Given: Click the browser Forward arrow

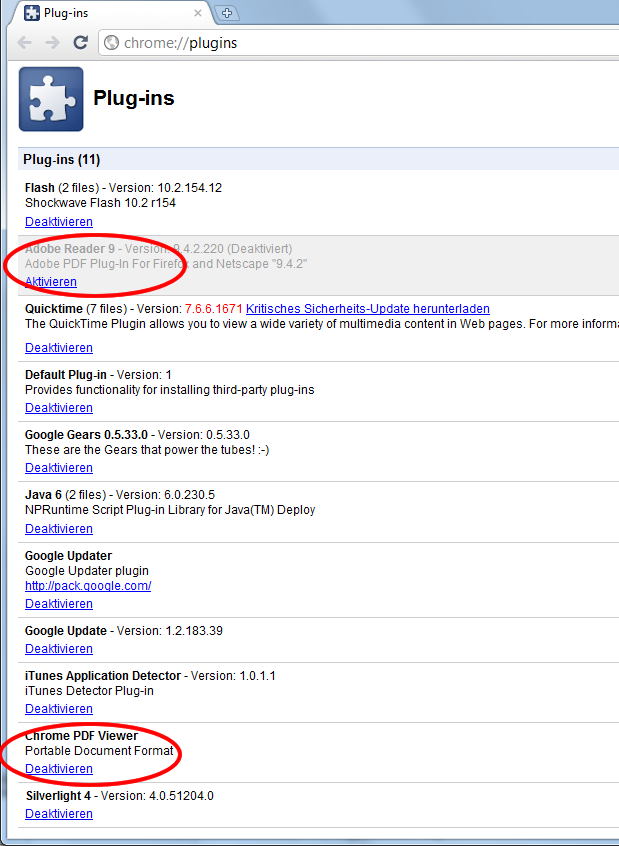Looking at the screenshot, I should pyautogui.click(x=52, y=43).
